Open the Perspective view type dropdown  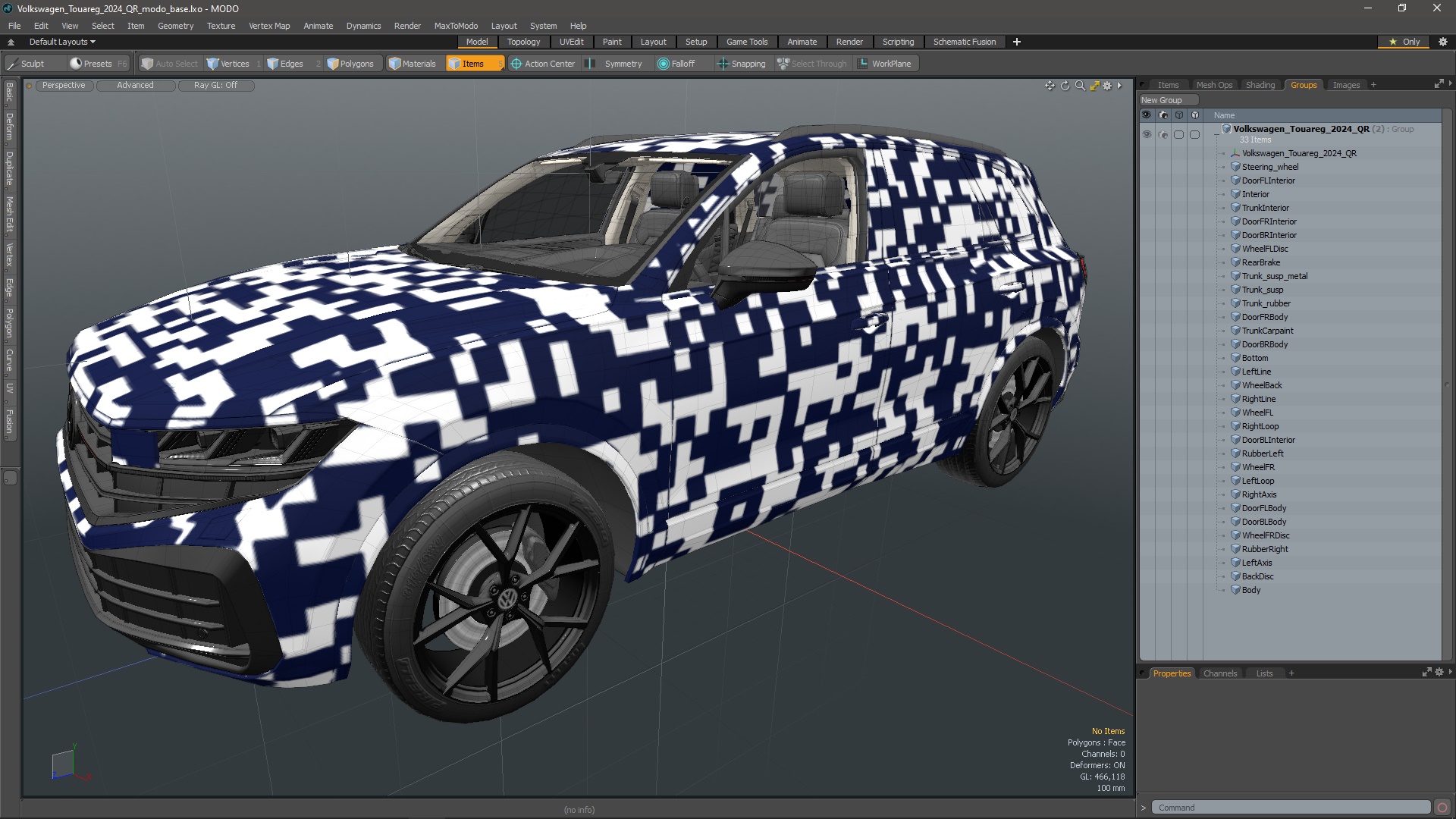(x=64, y=86)
